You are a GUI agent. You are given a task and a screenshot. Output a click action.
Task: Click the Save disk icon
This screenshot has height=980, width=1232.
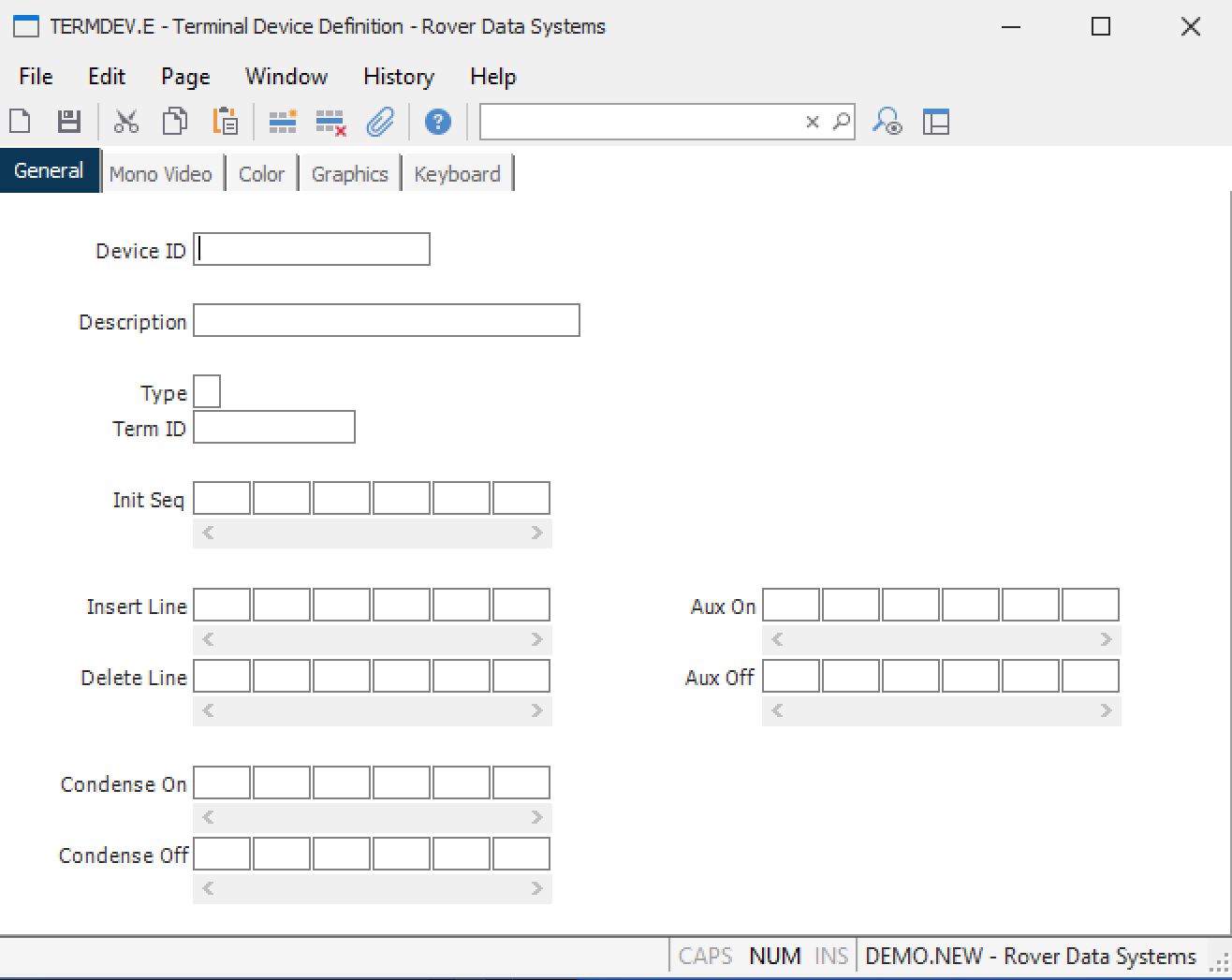[68, 122]
